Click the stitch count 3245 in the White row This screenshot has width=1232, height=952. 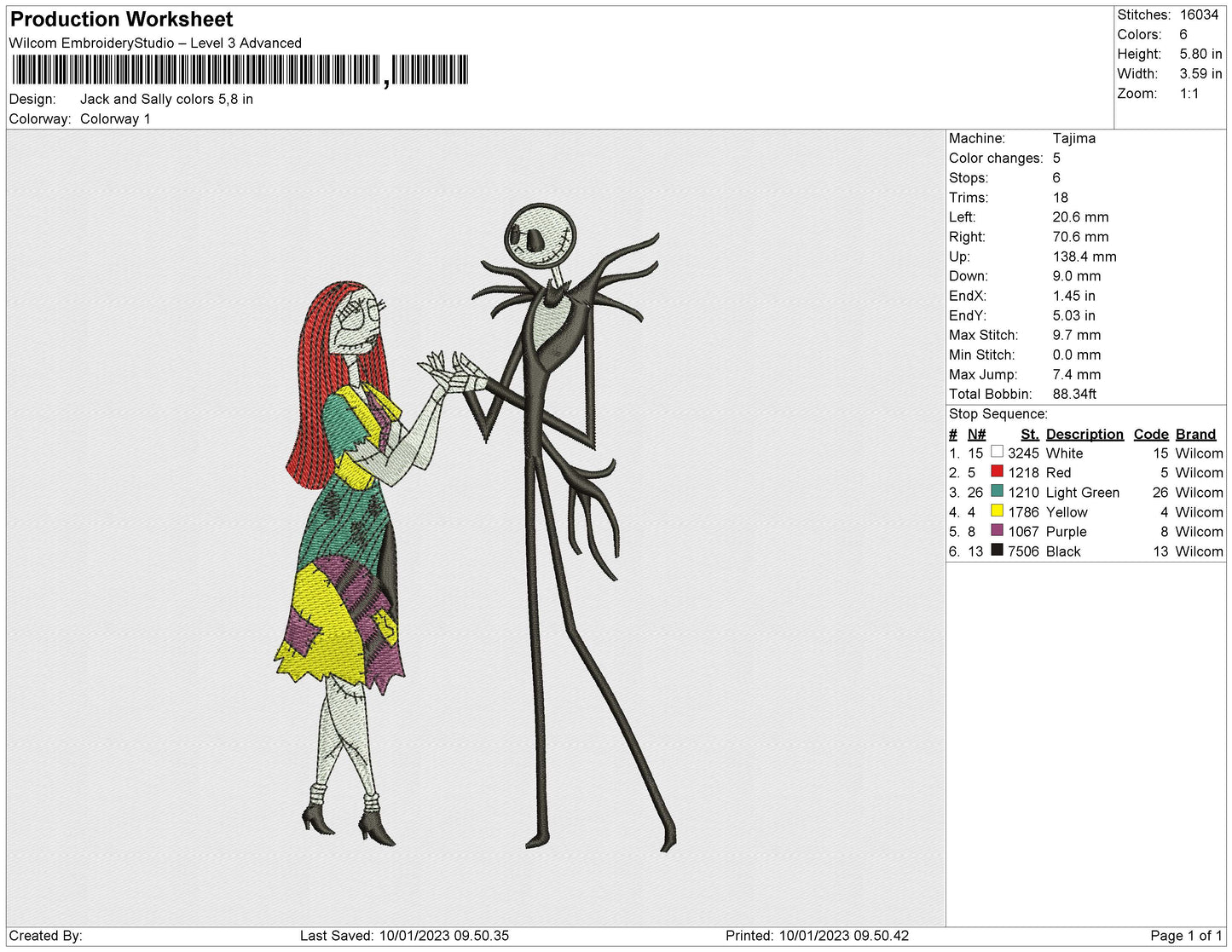click(x=1023, y=453)
